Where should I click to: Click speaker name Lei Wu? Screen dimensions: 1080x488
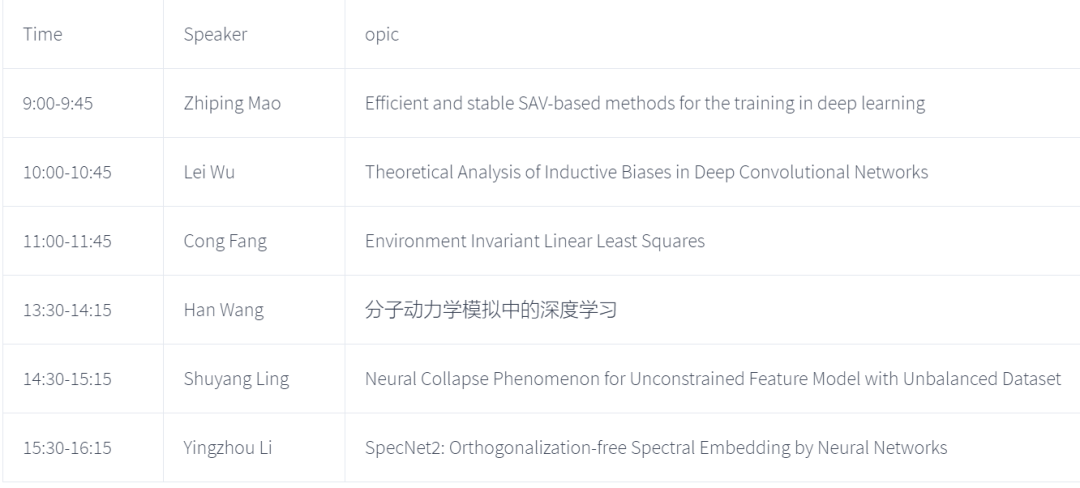(209, 172)
